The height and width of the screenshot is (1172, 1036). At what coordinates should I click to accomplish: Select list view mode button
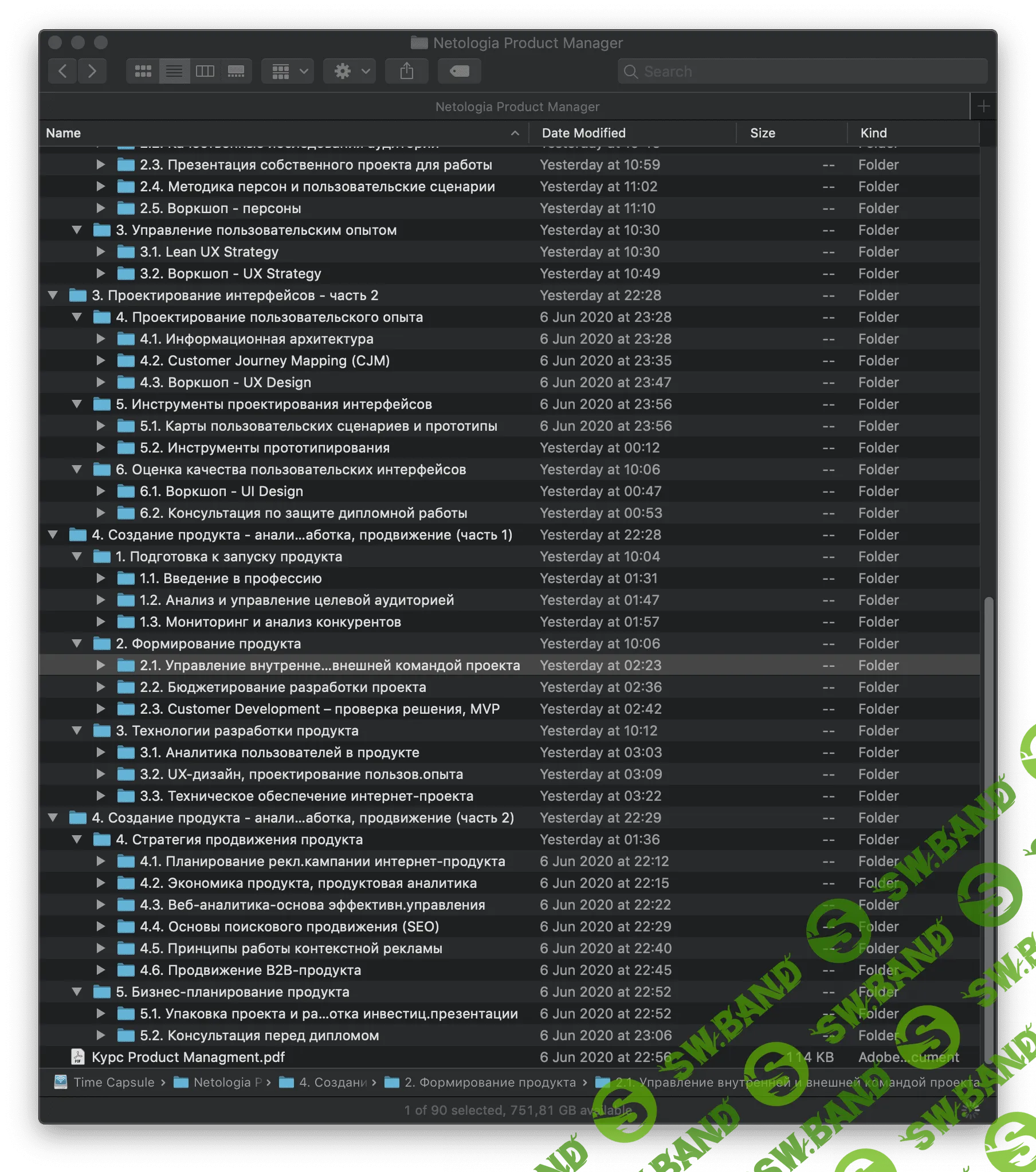click(174, 71)
